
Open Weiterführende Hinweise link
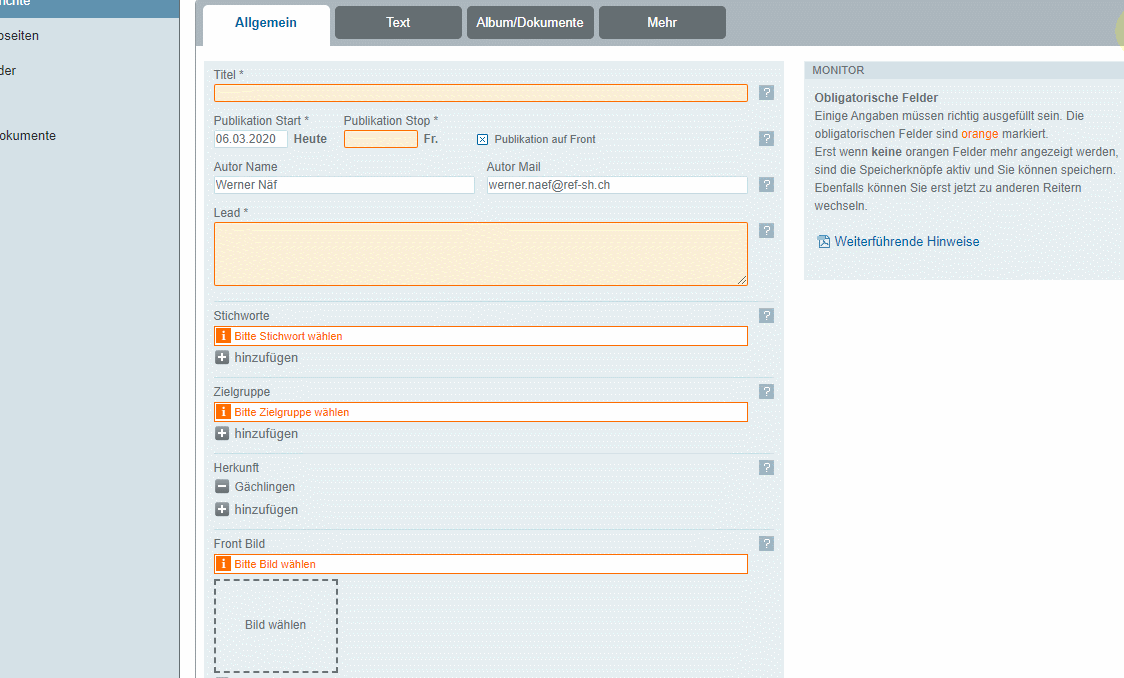coord(906,242)
